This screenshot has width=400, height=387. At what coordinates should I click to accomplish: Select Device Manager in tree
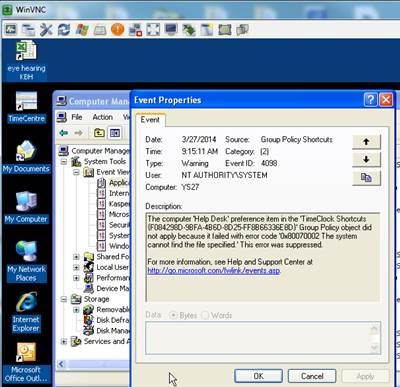107,288
